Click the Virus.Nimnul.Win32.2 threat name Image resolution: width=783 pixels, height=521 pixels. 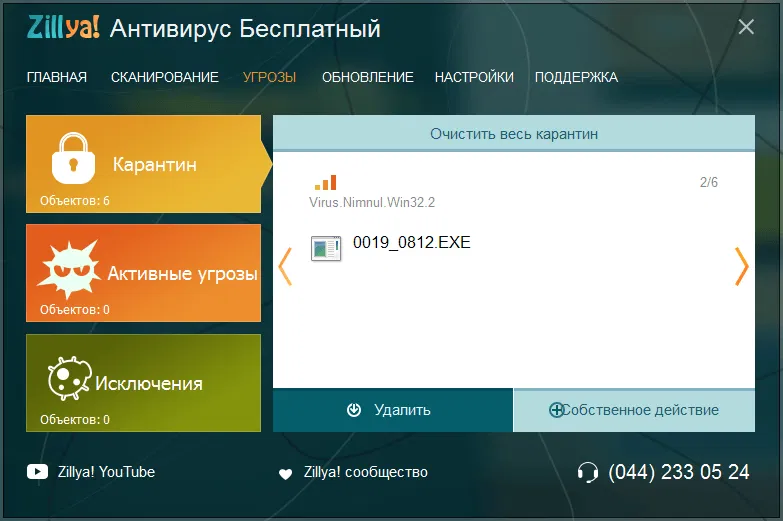[372, 202]
